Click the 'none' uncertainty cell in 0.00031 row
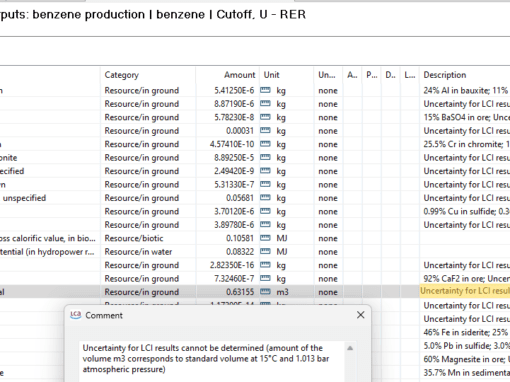510x382 pixels. point(328,131)
